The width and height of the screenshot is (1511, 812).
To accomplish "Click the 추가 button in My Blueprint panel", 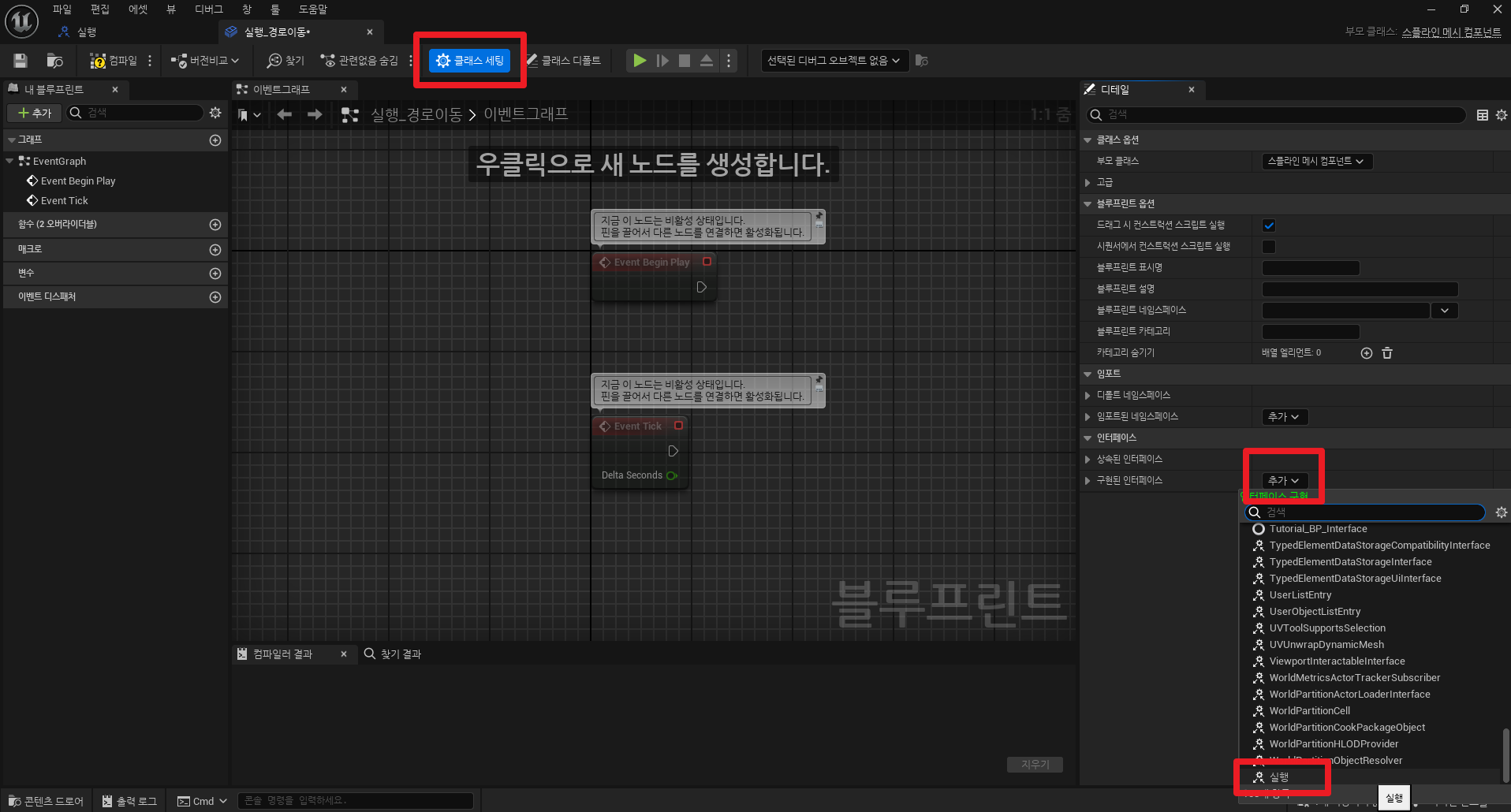I will coord(35,113).
